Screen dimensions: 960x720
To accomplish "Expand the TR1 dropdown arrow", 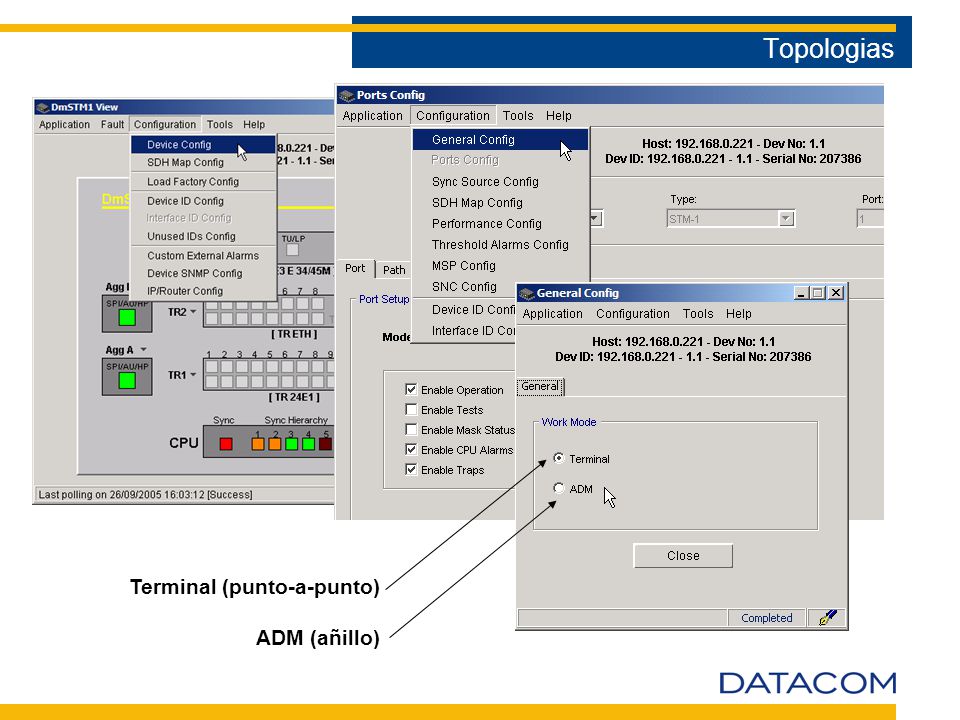I will coord(193,375).
